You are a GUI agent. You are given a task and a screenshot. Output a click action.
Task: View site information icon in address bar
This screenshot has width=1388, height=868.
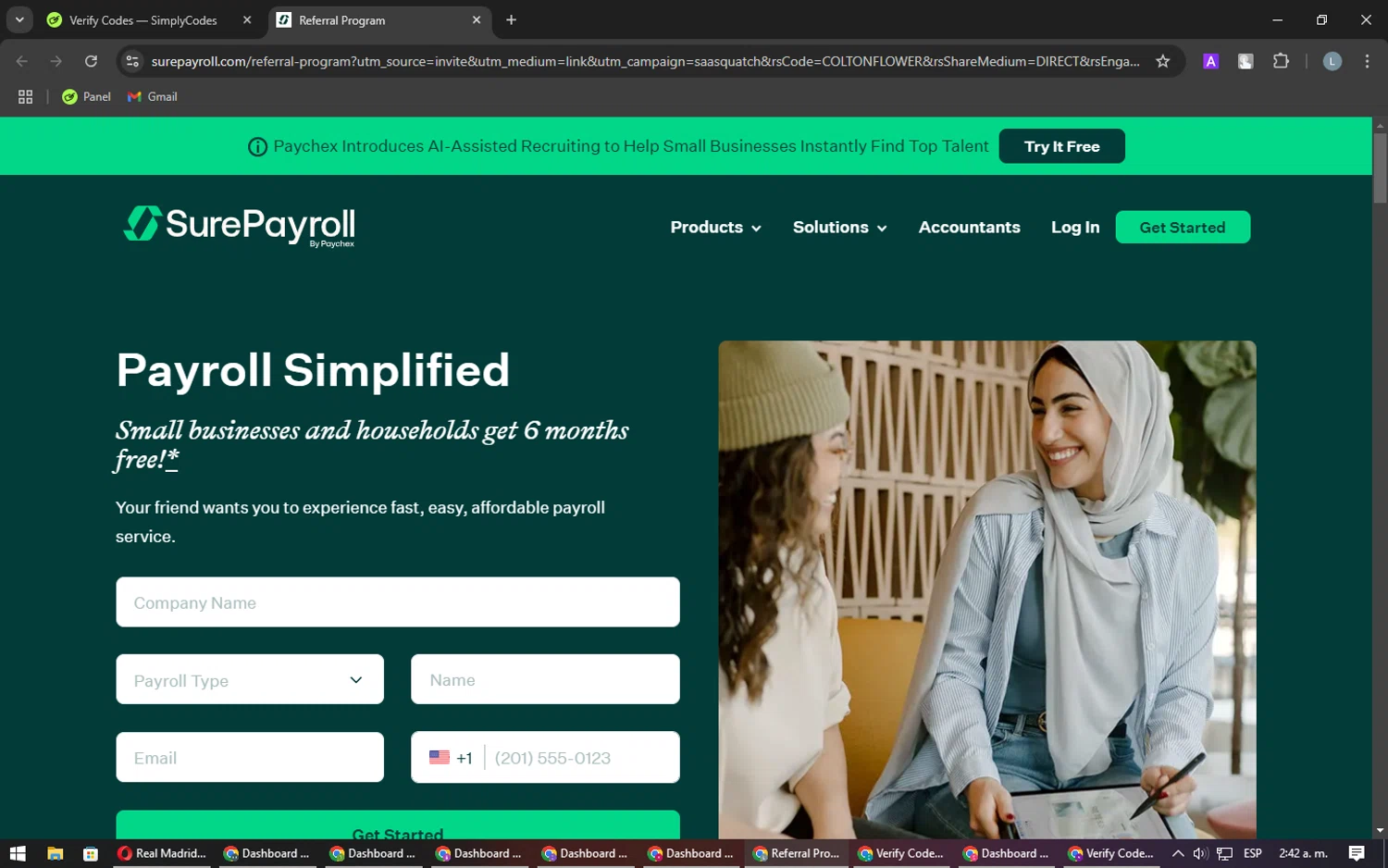click(132, 61)
